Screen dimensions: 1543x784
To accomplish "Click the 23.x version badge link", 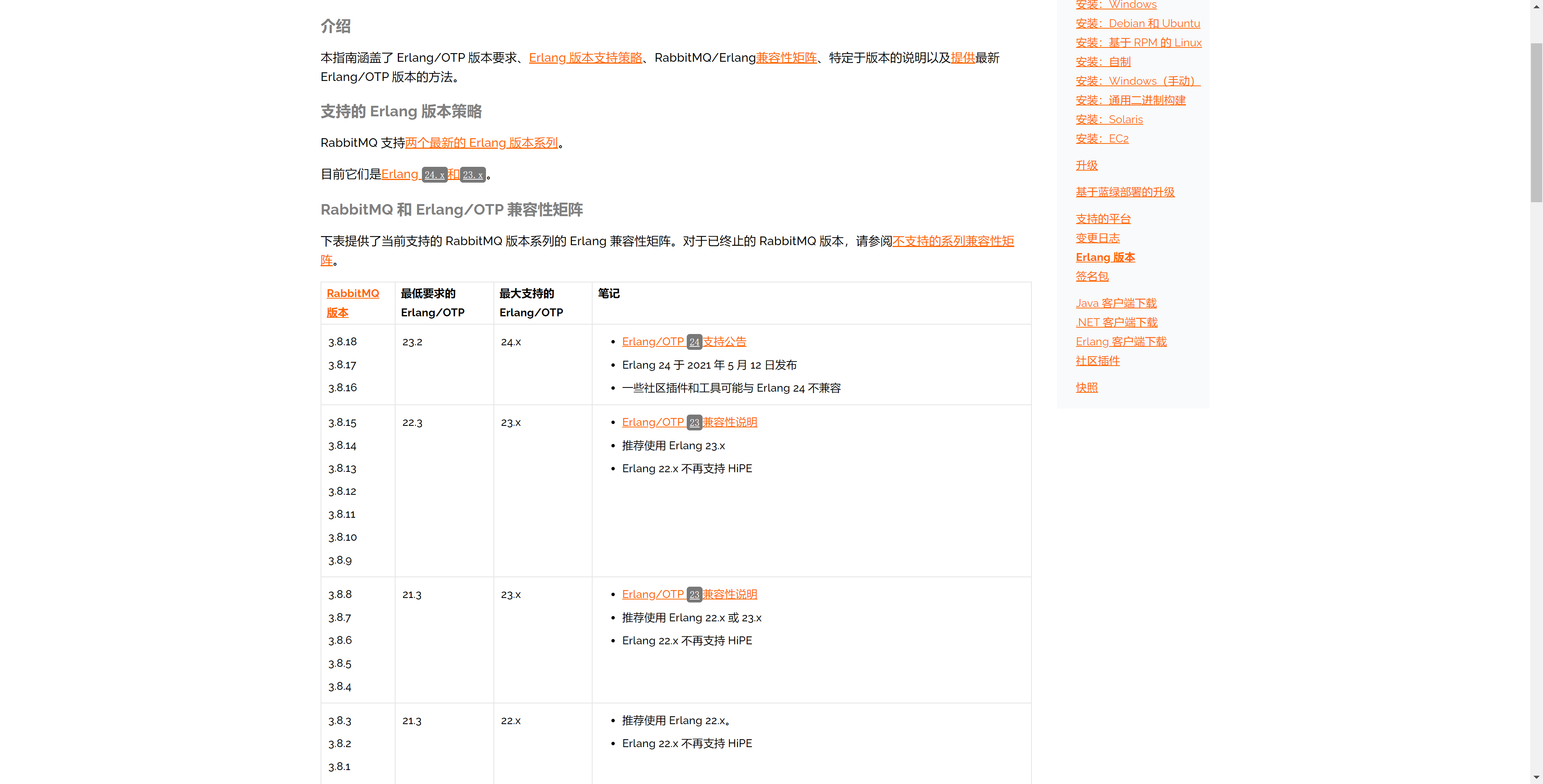I will pyautogui.click(x=473, y=175).
